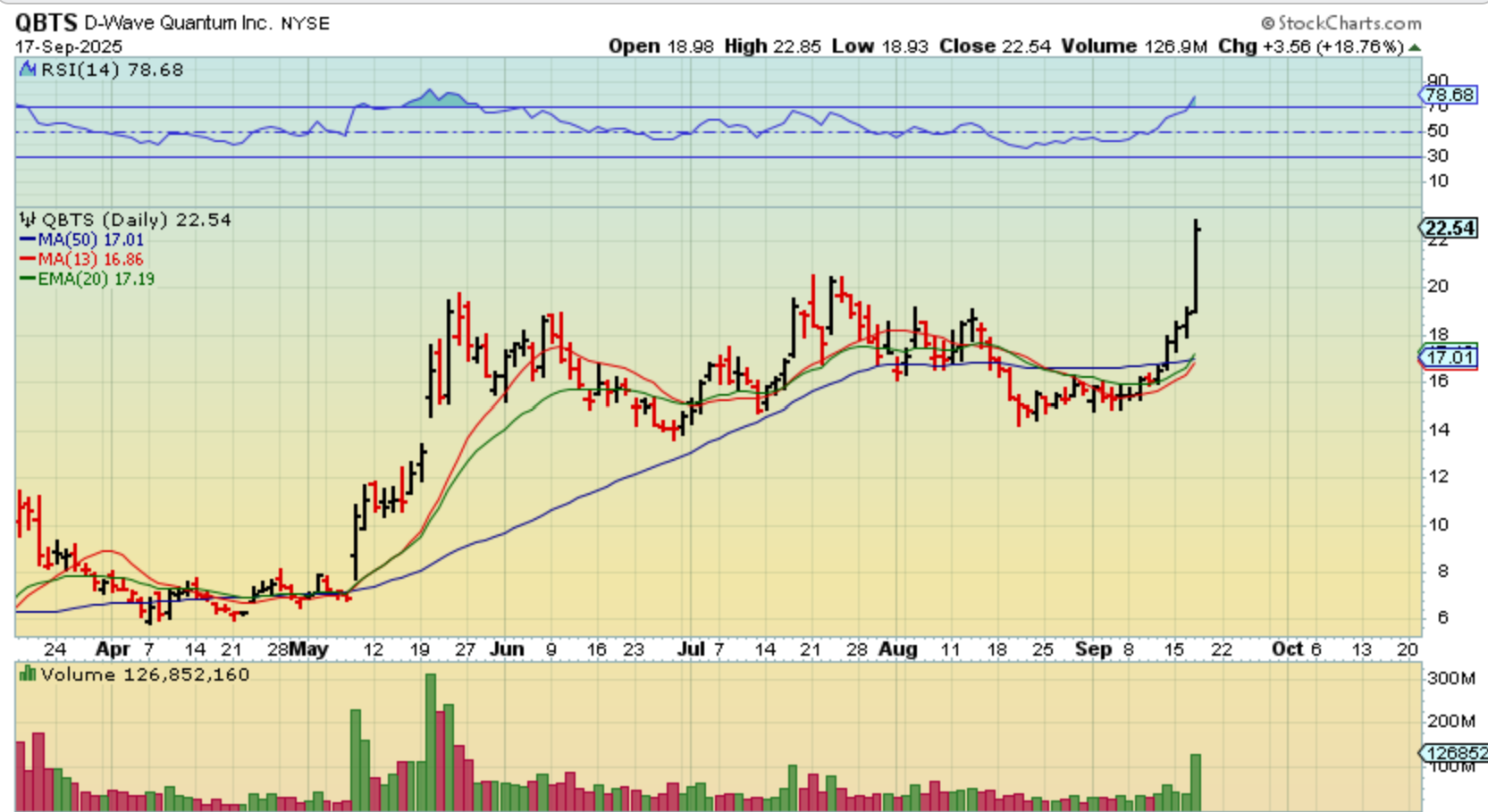The height and width of the screenshot is (812, 1488).
Task: Click the "Close 22.54" quote value
Action: pos(995,46)
